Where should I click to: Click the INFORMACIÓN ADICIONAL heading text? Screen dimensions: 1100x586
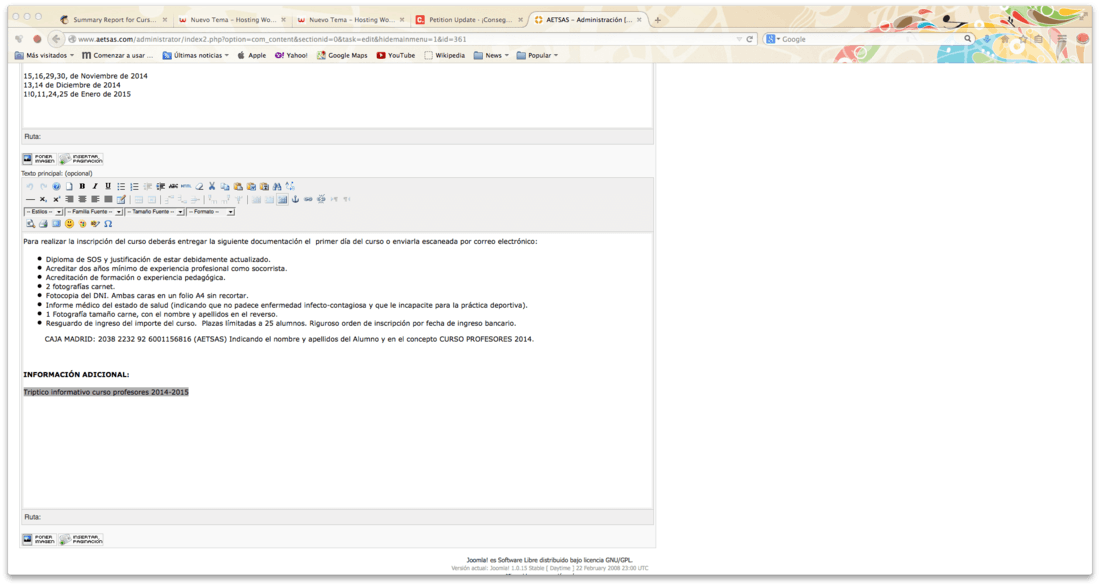tap(76, 375)
